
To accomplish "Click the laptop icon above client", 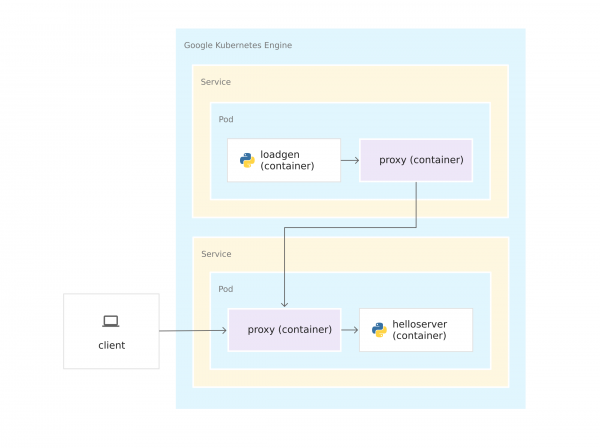I will tap(111, 321).
